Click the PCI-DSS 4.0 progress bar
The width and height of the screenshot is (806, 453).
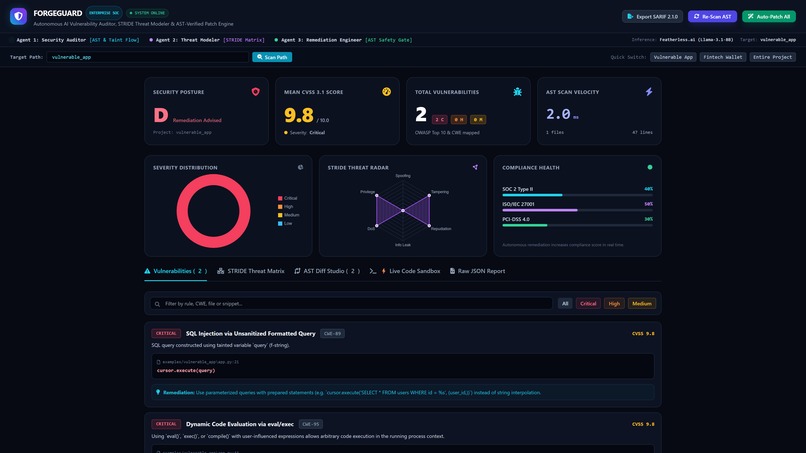tap(577, 225)
